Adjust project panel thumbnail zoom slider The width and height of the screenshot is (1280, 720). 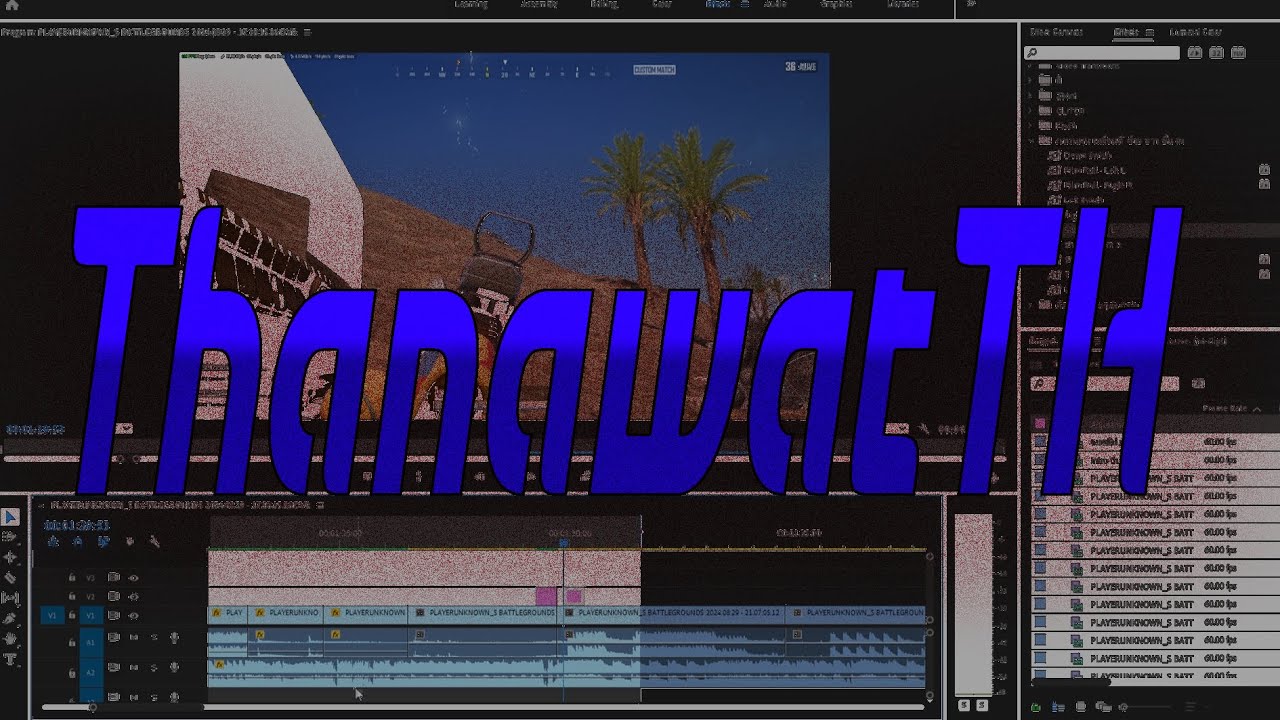click(x=1124, y=707)
